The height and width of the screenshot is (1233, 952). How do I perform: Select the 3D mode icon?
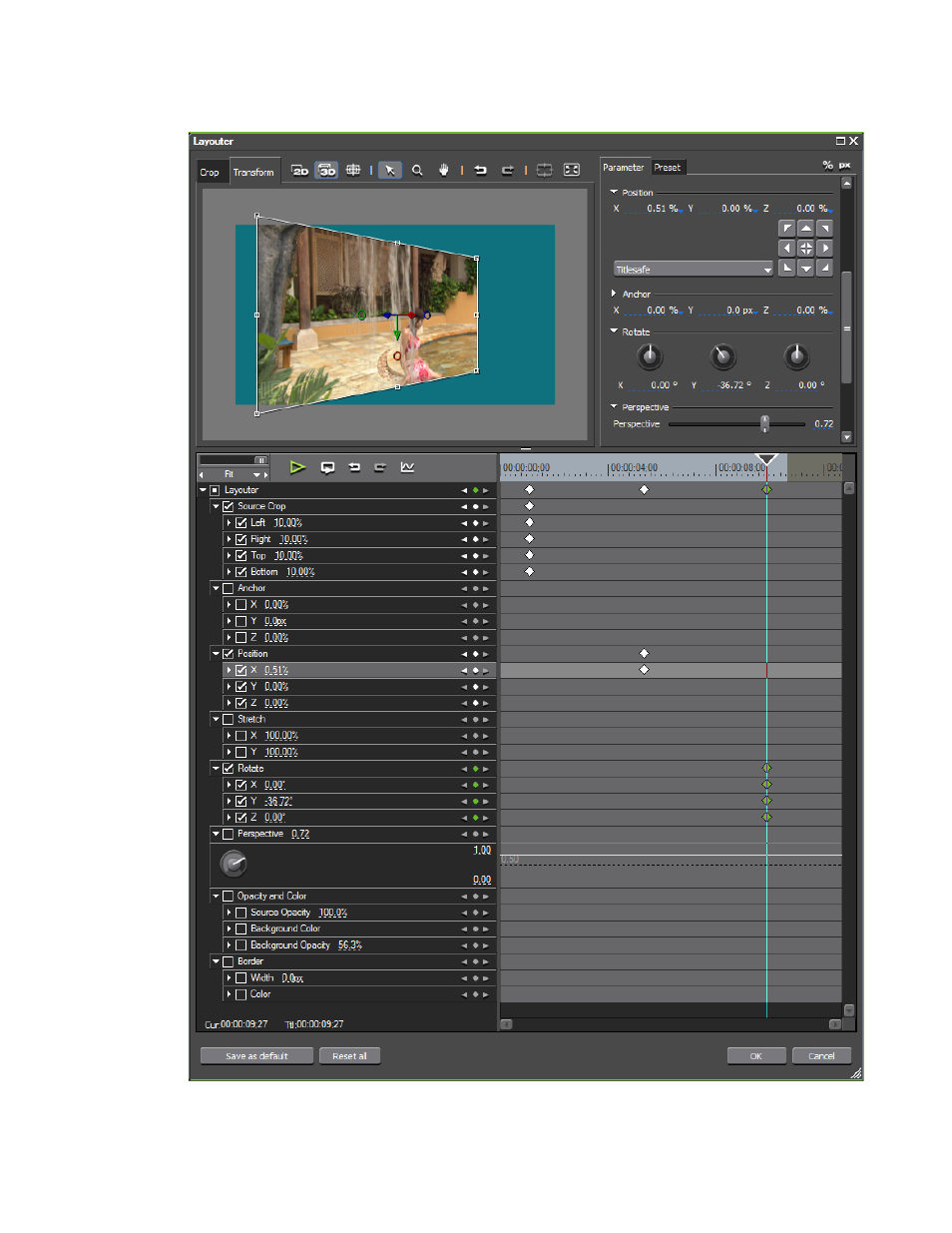pyautogui.click(x=326, y=171)
